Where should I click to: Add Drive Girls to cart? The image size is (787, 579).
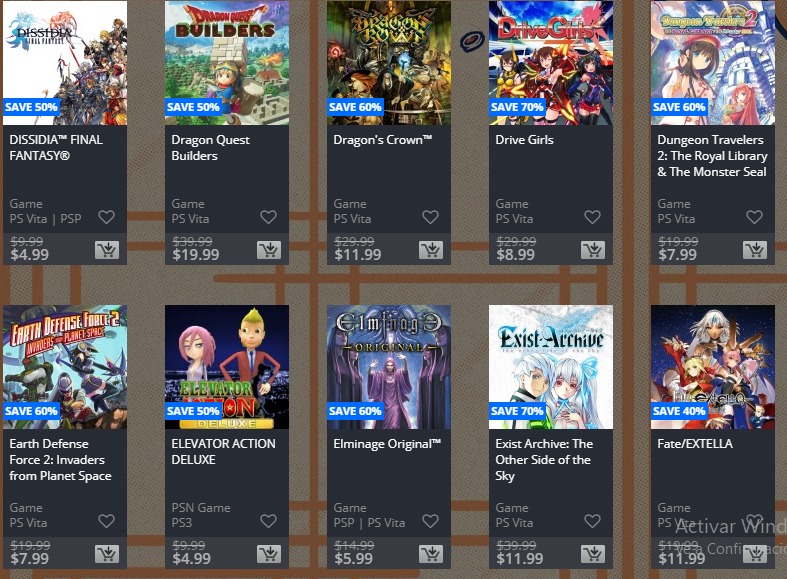[x=593, y=250]
